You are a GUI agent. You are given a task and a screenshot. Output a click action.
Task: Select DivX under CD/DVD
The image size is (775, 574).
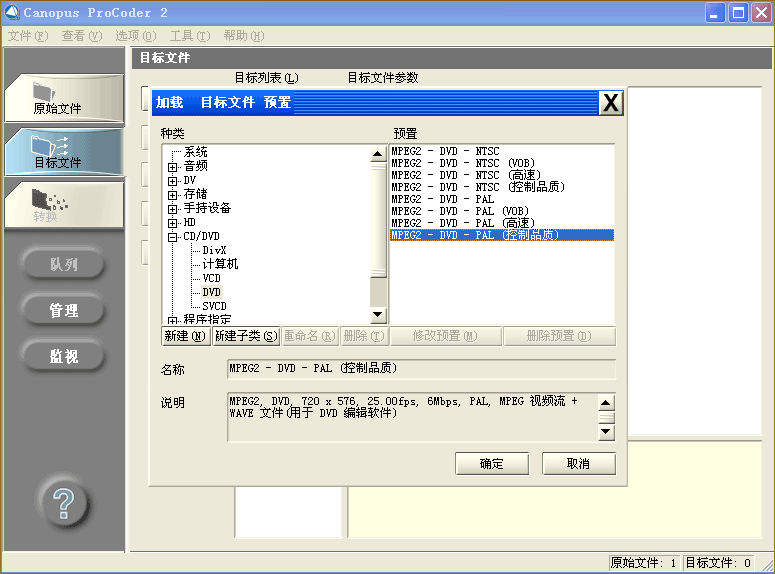point(214,250)
